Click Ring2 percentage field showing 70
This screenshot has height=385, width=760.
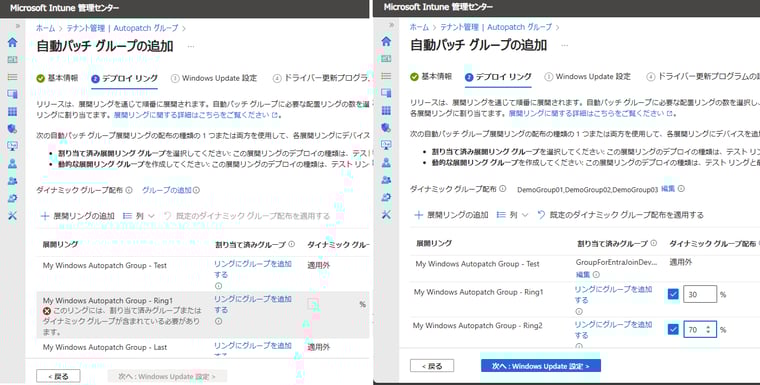tap(700, 330)
